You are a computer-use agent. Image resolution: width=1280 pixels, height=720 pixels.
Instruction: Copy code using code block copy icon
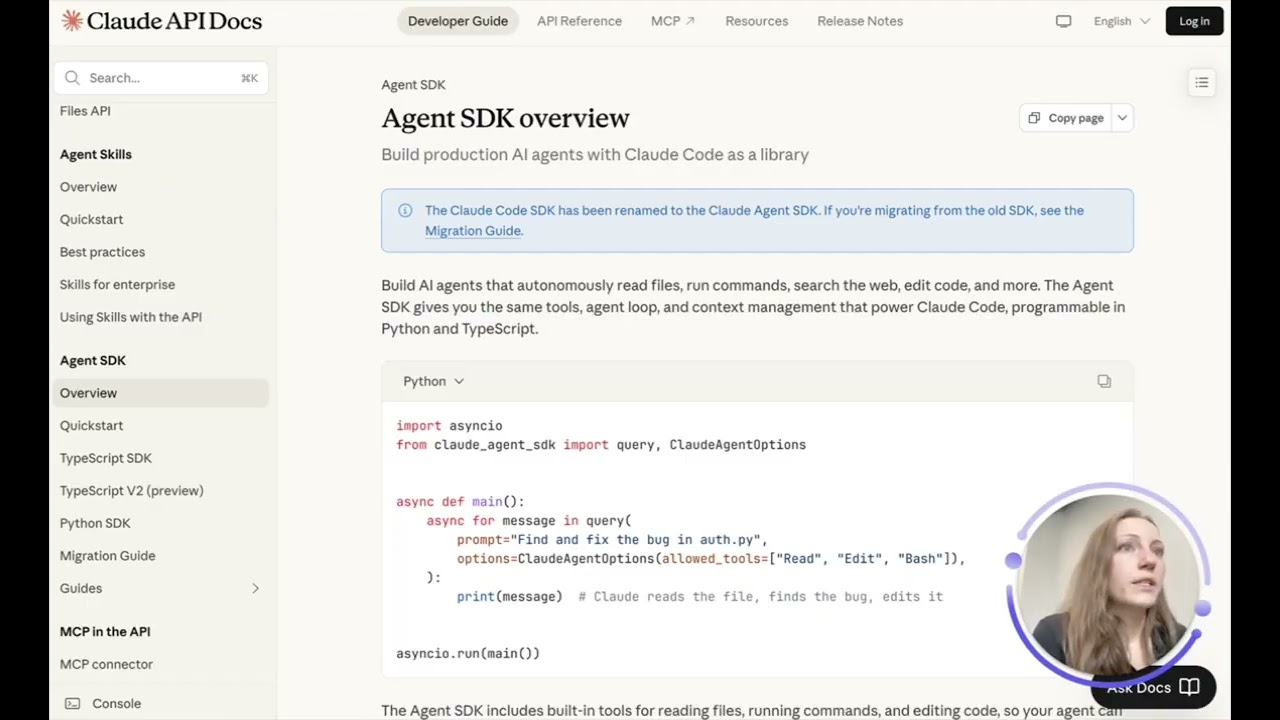pyautogui.click(x=1104, y=381)
